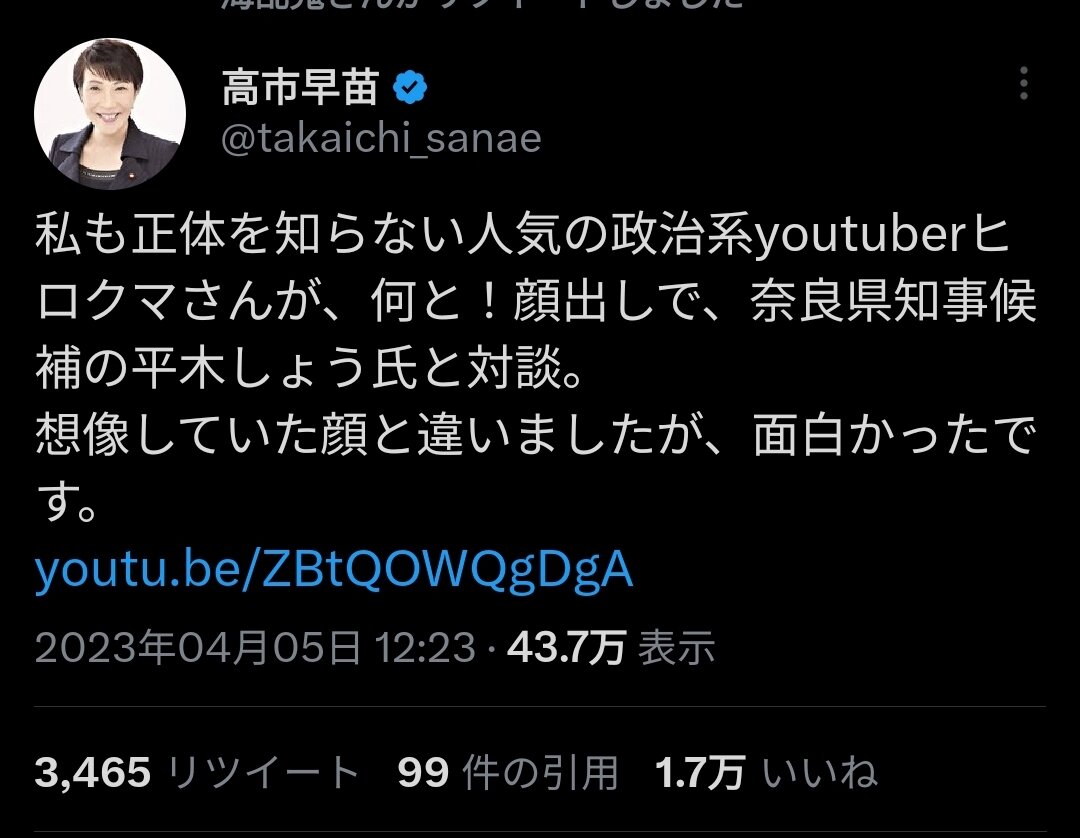Click the @takaichi_sanae handle
1080x838 pixels.
click(381, 138)
